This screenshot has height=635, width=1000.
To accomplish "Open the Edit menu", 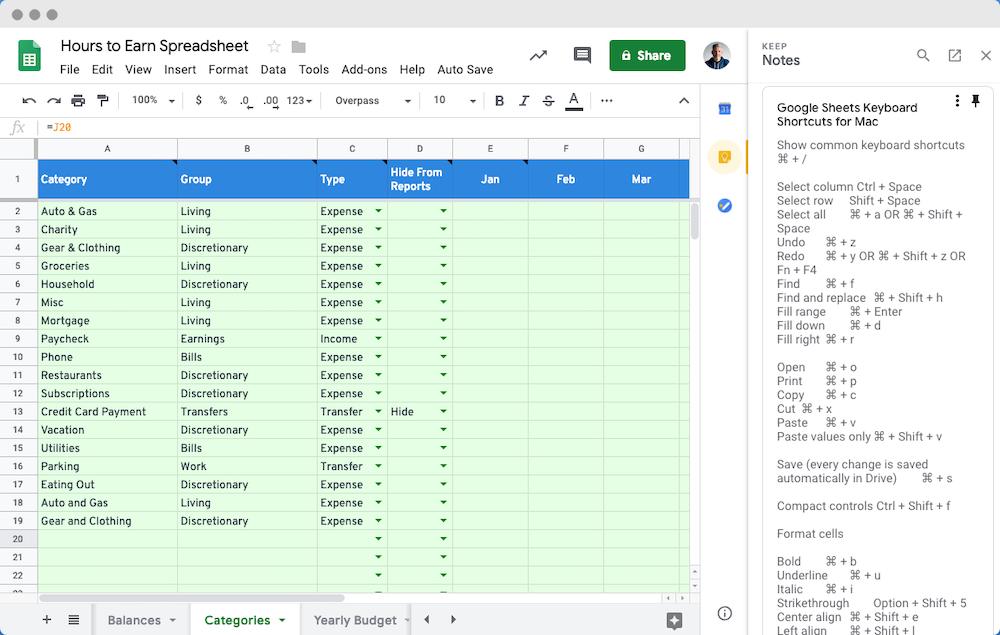I will [x=102, y=69].
